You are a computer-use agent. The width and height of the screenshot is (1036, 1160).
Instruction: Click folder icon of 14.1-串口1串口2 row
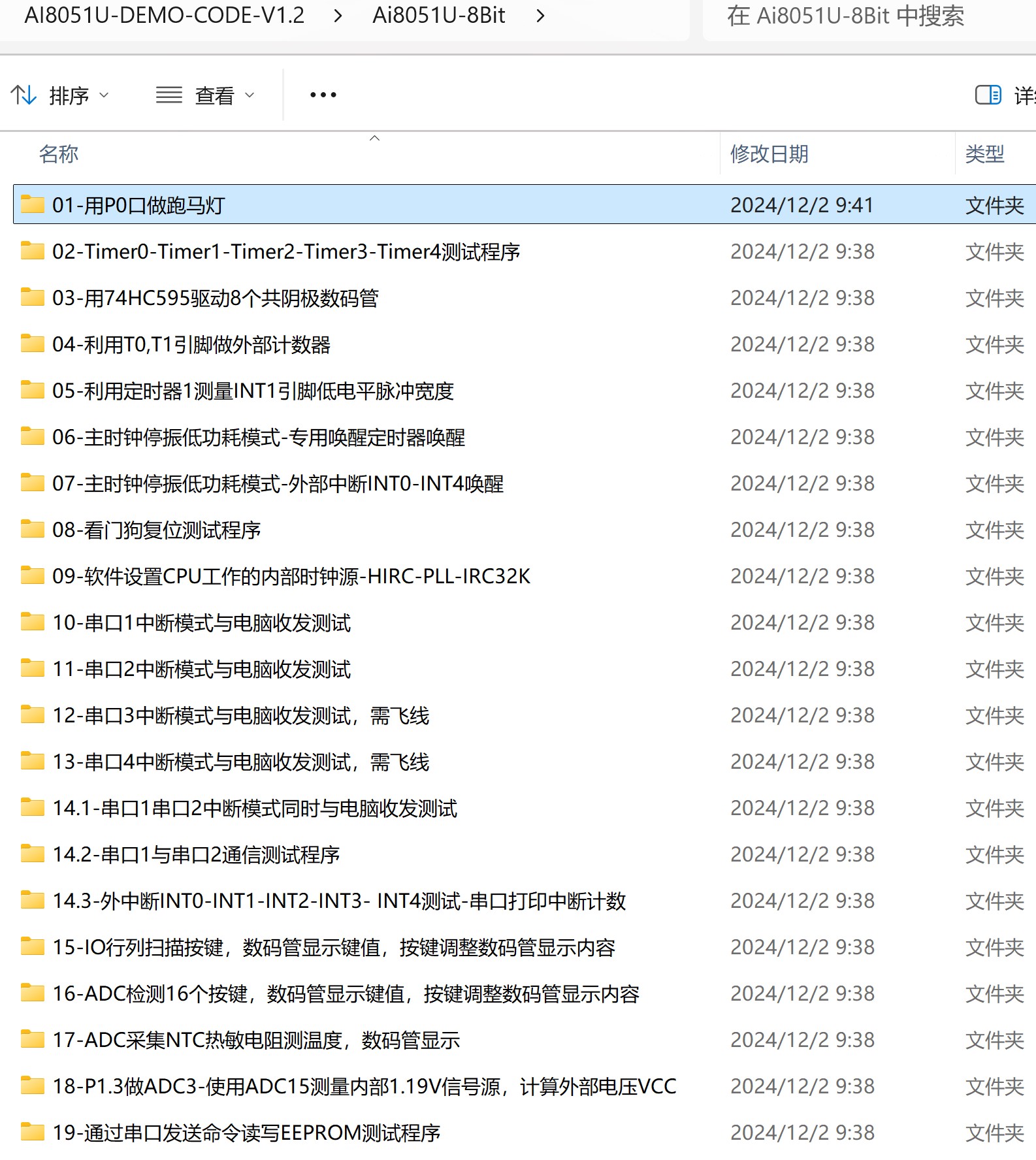[x=32, y=807]
